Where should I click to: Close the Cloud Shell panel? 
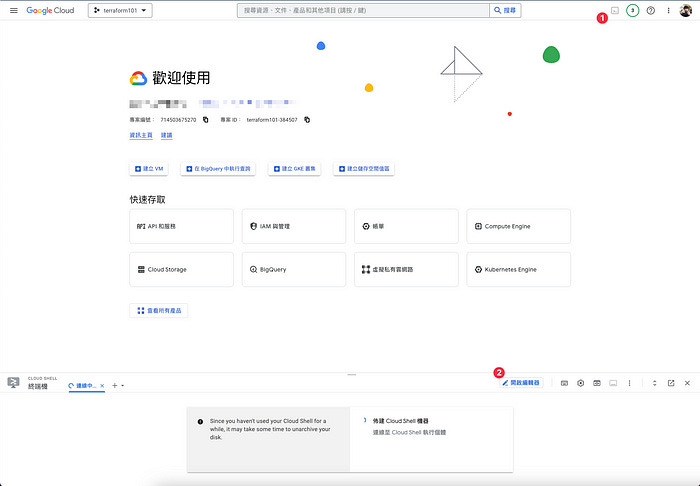pos(688,383)
